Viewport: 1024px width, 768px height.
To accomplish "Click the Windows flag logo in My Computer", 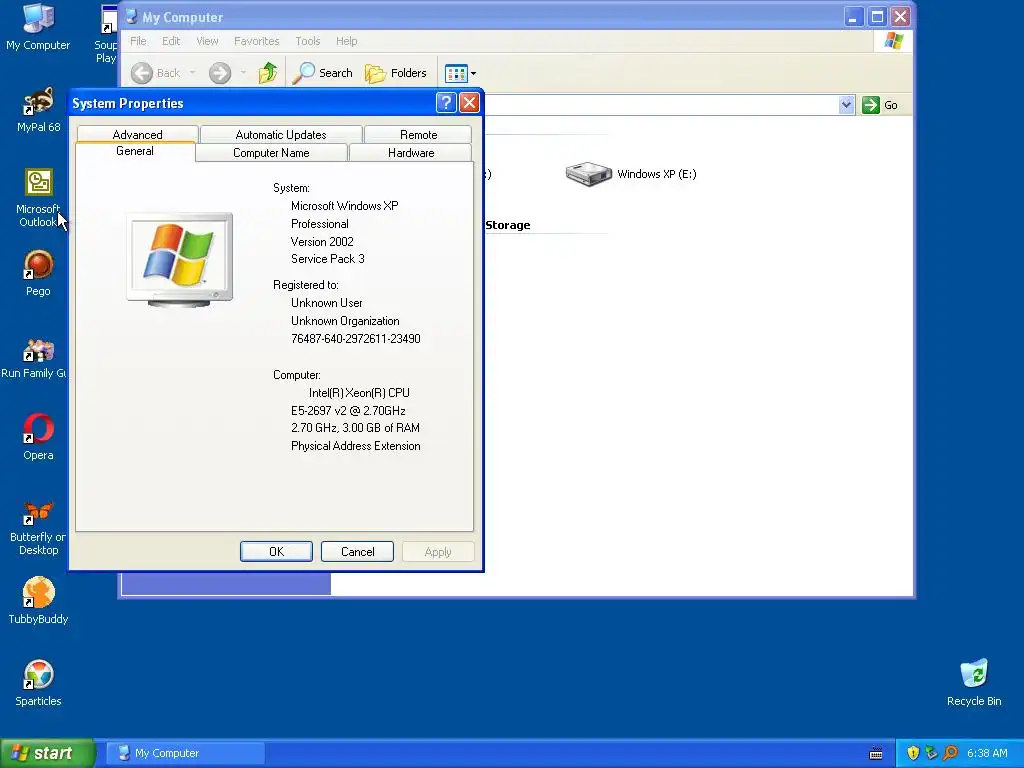I will 893,41.
